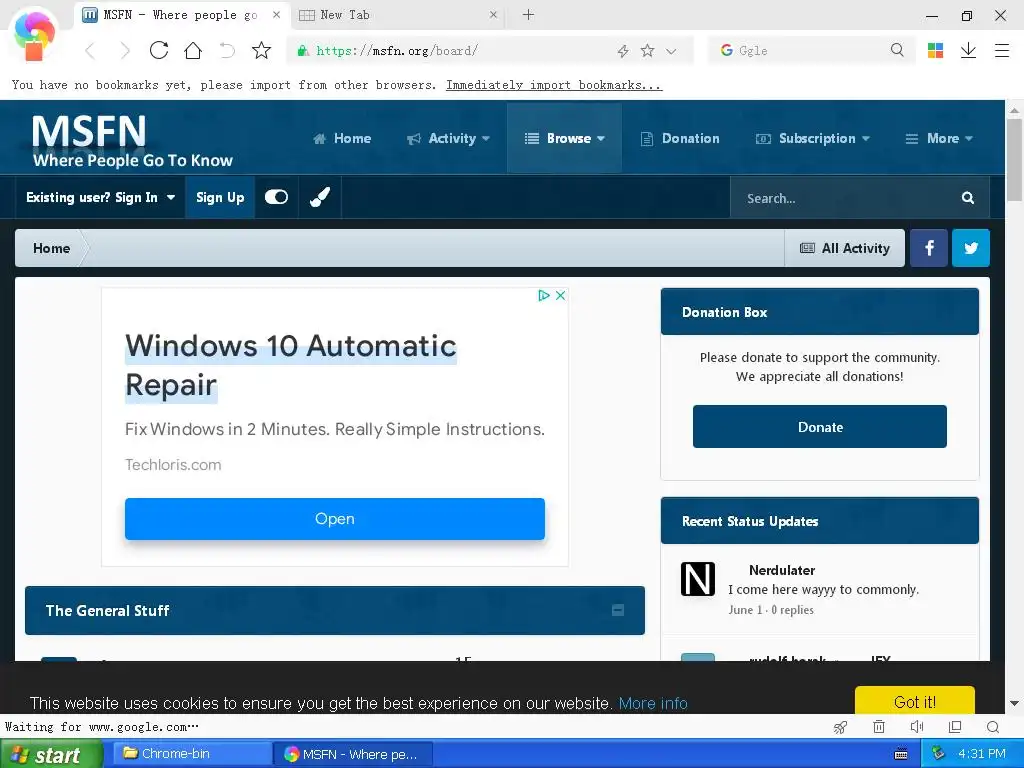Click the MSFN site logo

click(x=132, y=140)
